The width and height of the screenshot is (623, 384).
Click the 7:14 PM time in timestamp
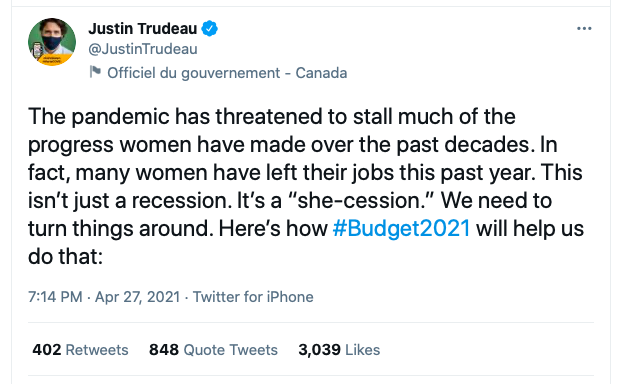55,297
